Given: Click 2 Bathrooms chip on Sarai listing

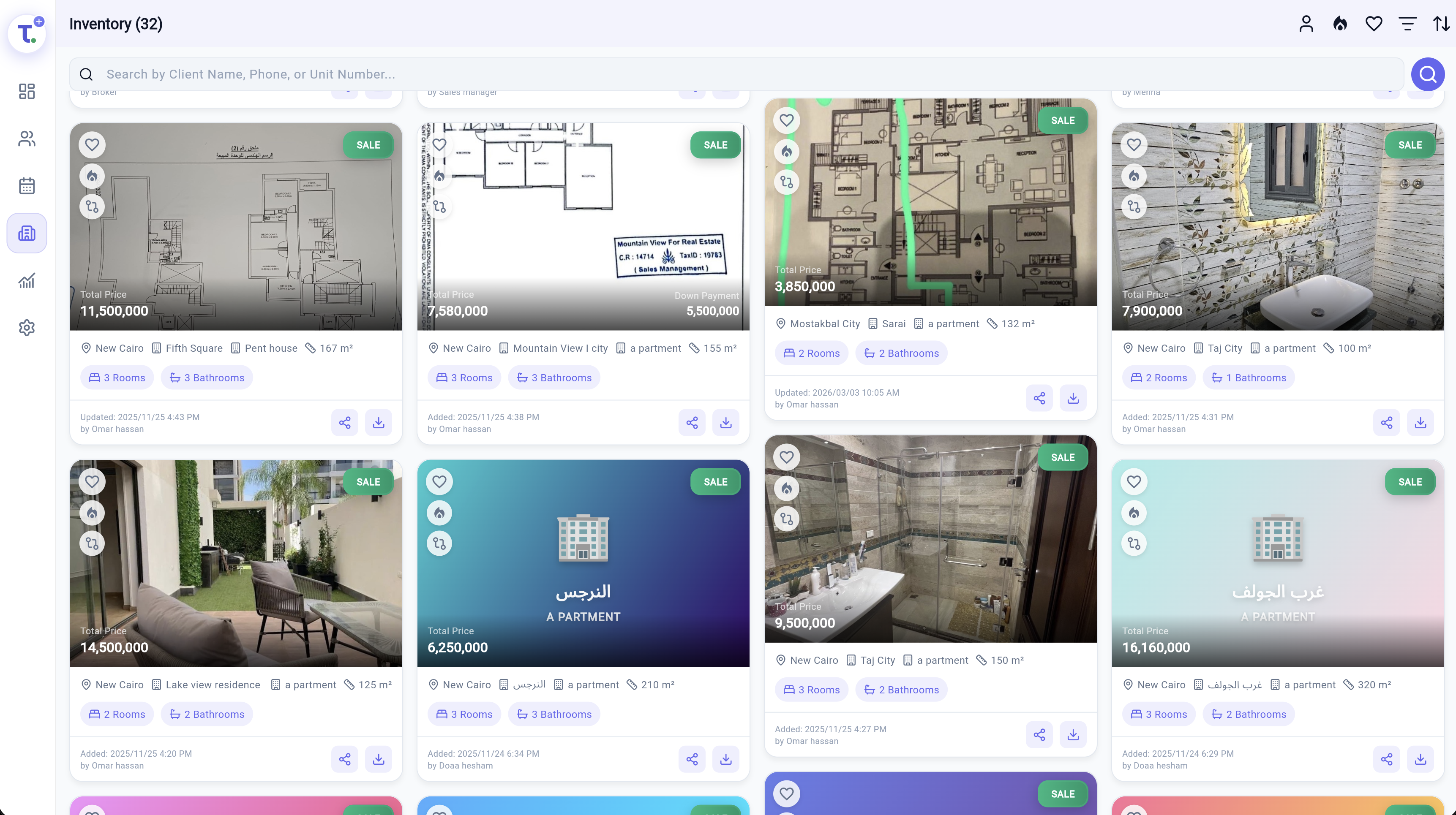Looking at the screenshot, I should [x=902, y=353].
